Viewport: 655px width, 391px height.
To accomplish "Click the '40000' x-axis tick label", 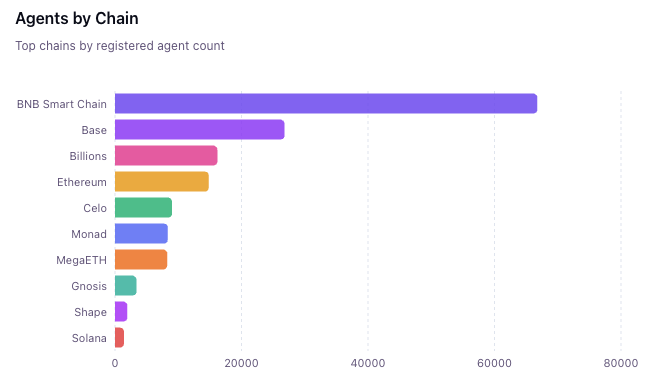I will pos(368,363).
